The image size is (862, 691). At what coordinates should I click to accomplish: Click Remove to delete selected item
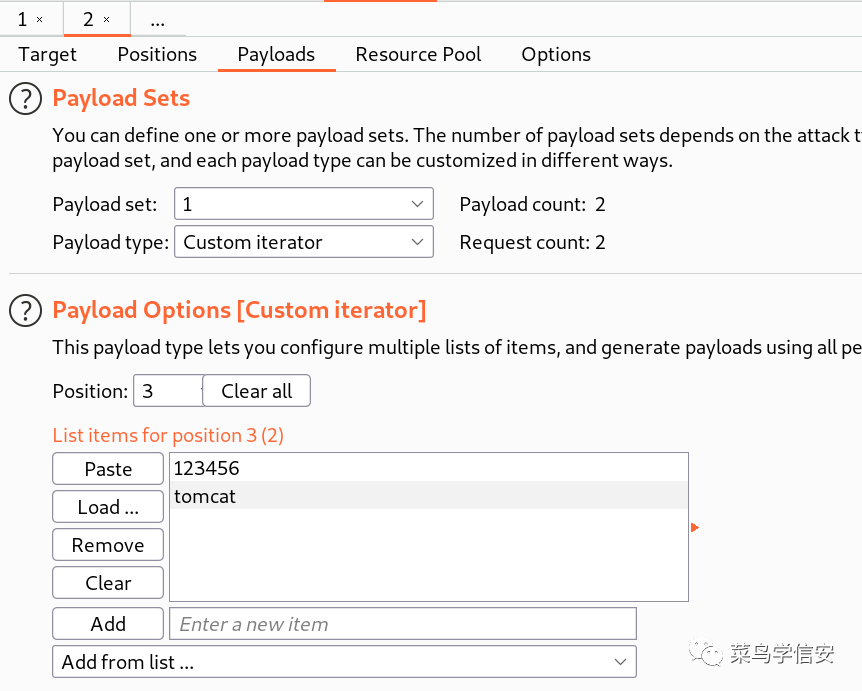[x=108, y=545]
